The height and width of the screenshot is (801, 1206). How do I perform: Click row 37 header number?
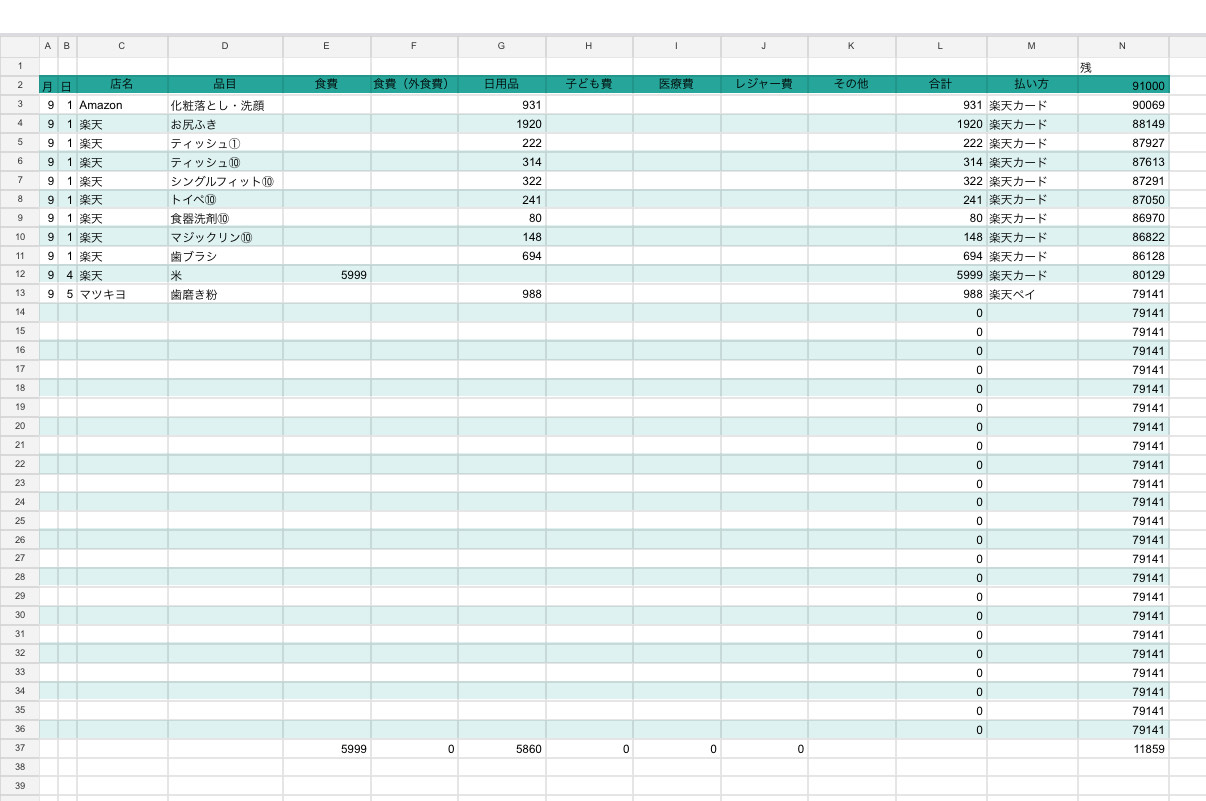pos(20,748)
